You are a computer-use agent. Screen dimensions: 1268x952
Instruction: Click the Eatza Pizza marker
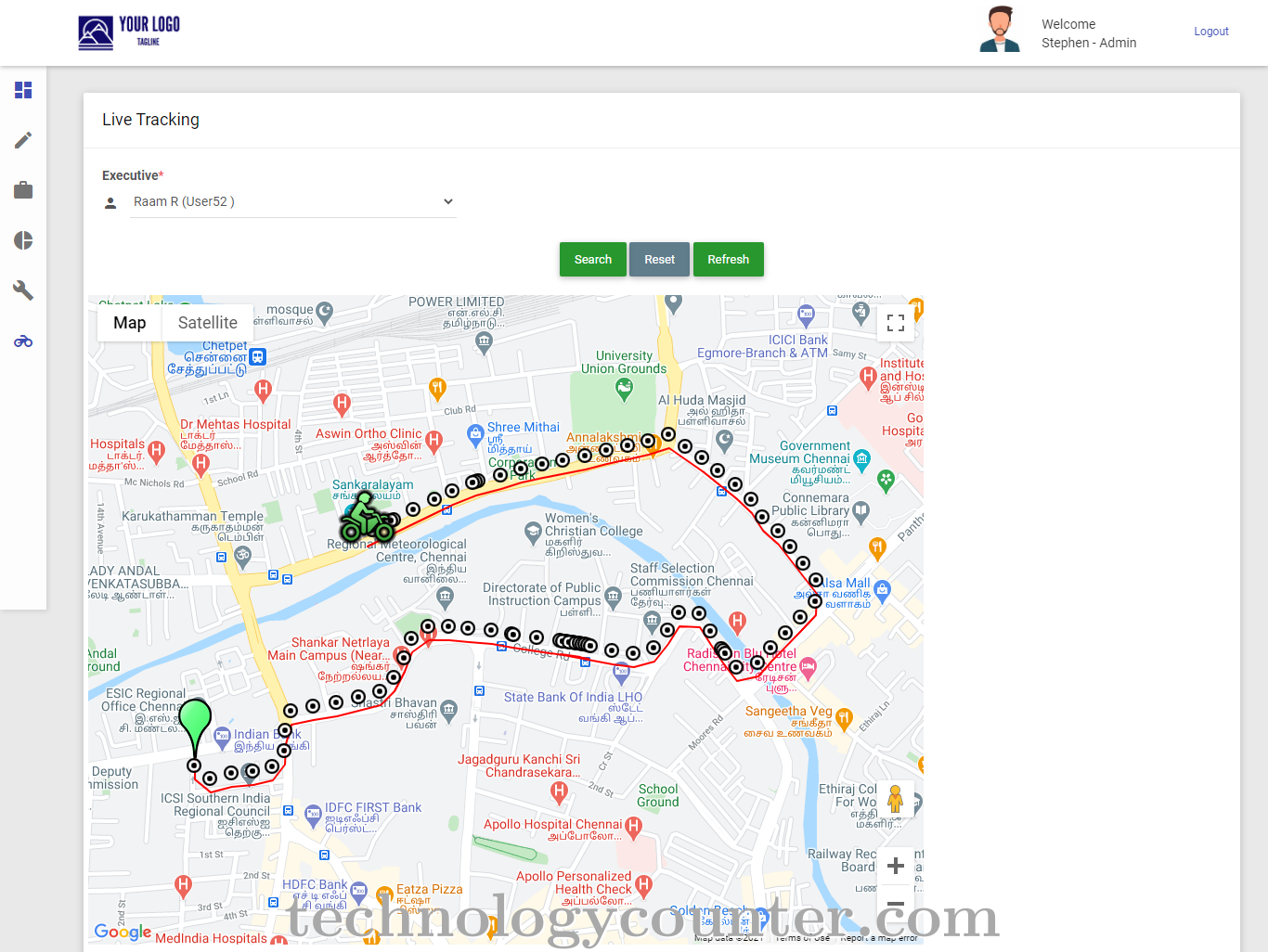tap(384, 895)
